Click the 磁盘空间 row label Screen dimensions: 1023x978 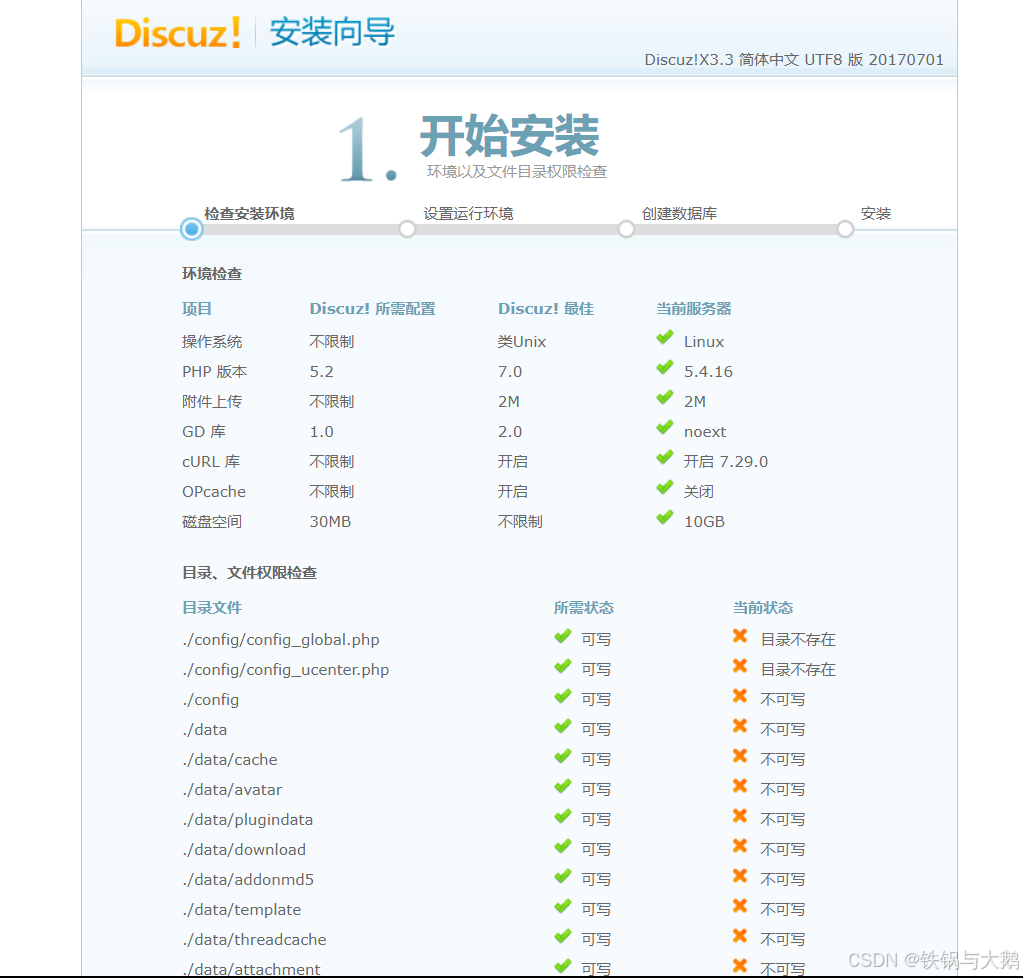(212, 522)
